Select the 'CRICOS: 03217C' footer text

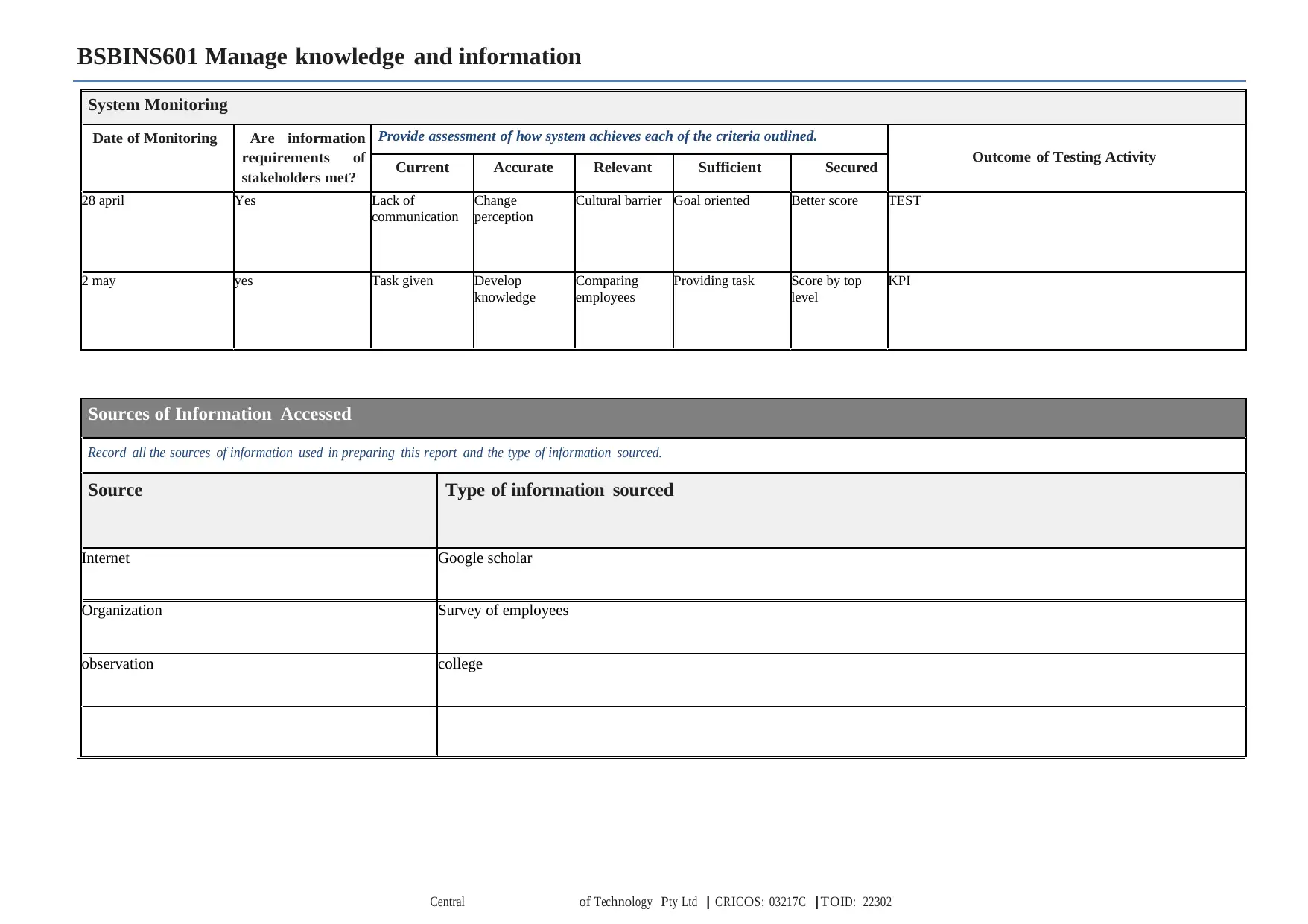point(761,902)
